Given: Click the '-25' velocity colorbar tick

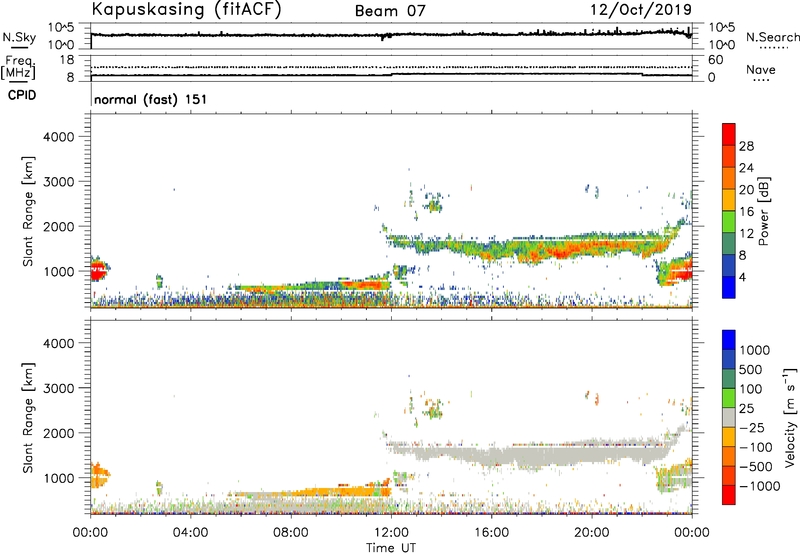Looking at the screenshot, I should point(752,428).
